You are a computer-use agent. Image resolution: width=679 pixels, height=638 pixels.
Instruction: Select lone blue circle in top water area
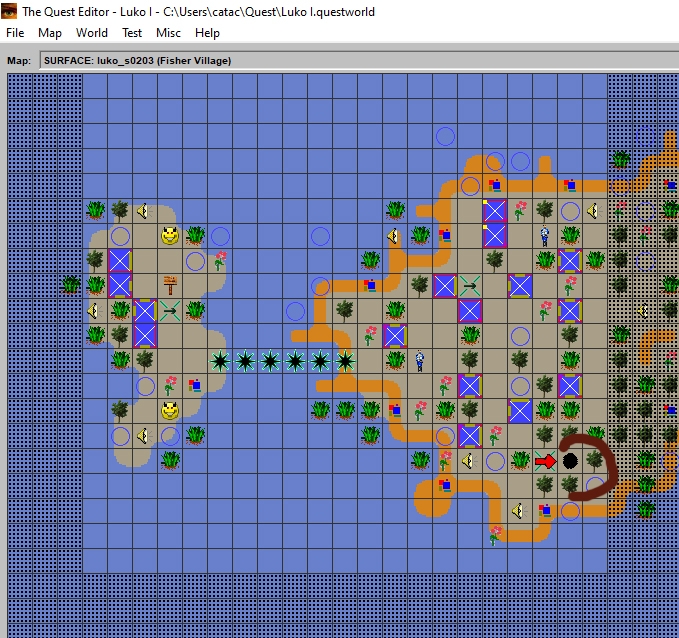445,136
